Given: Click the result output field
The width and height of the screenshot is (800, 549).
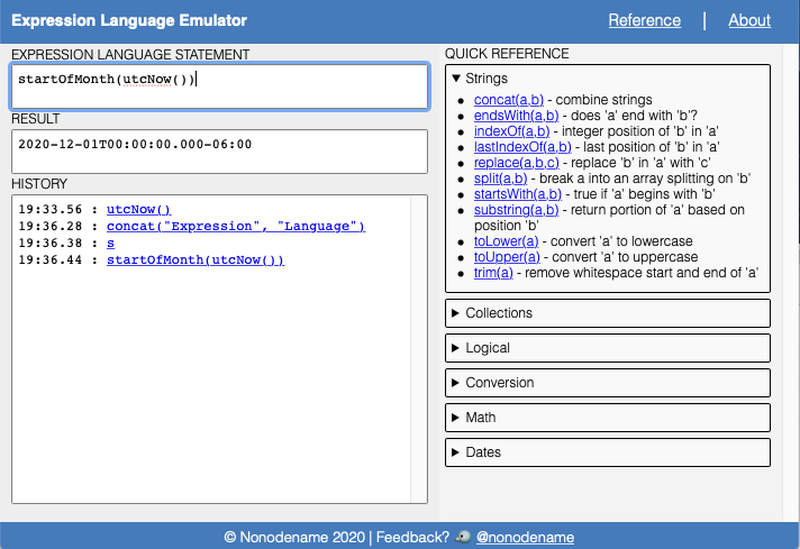Looking at the screenshot, I should [x=219, y=152].
